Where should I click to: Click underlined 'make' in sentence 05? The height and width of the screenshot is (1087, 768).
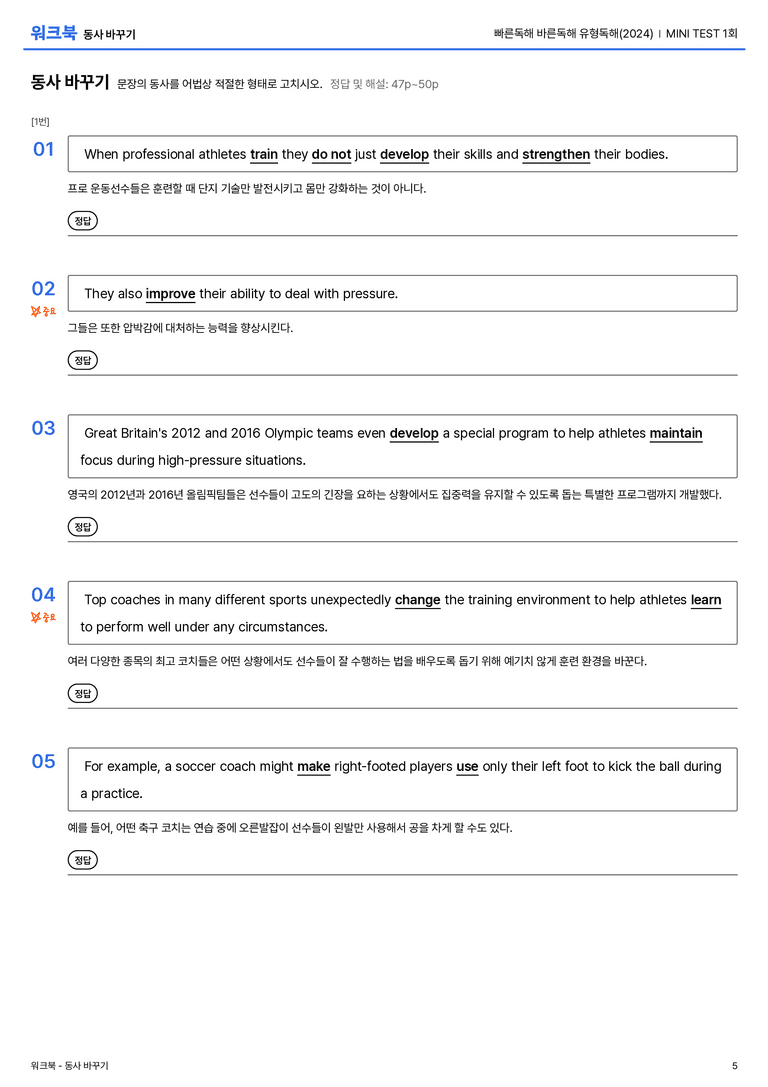tap(314, 767)
